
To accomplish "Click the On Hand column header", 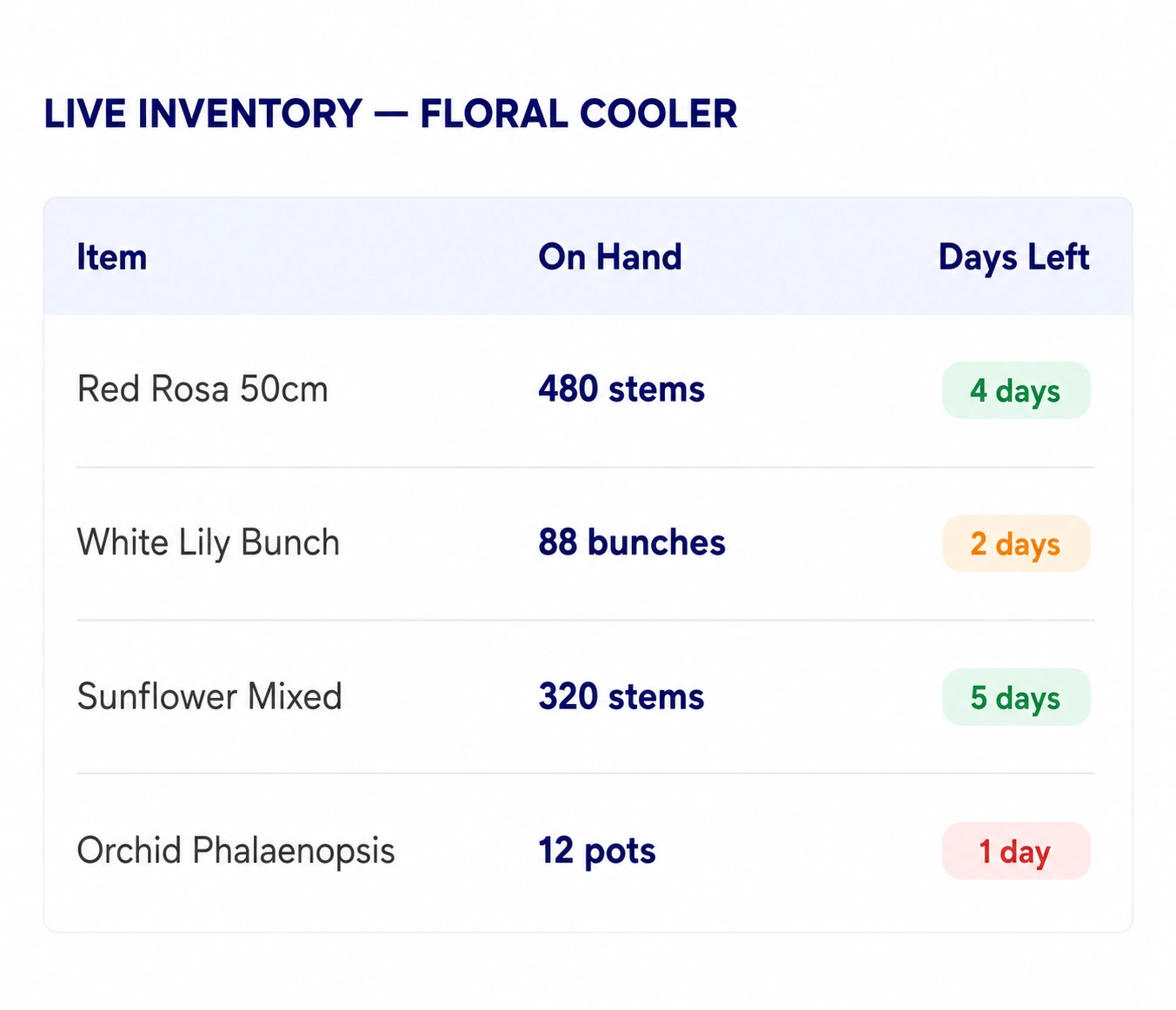I will point(610,257).
